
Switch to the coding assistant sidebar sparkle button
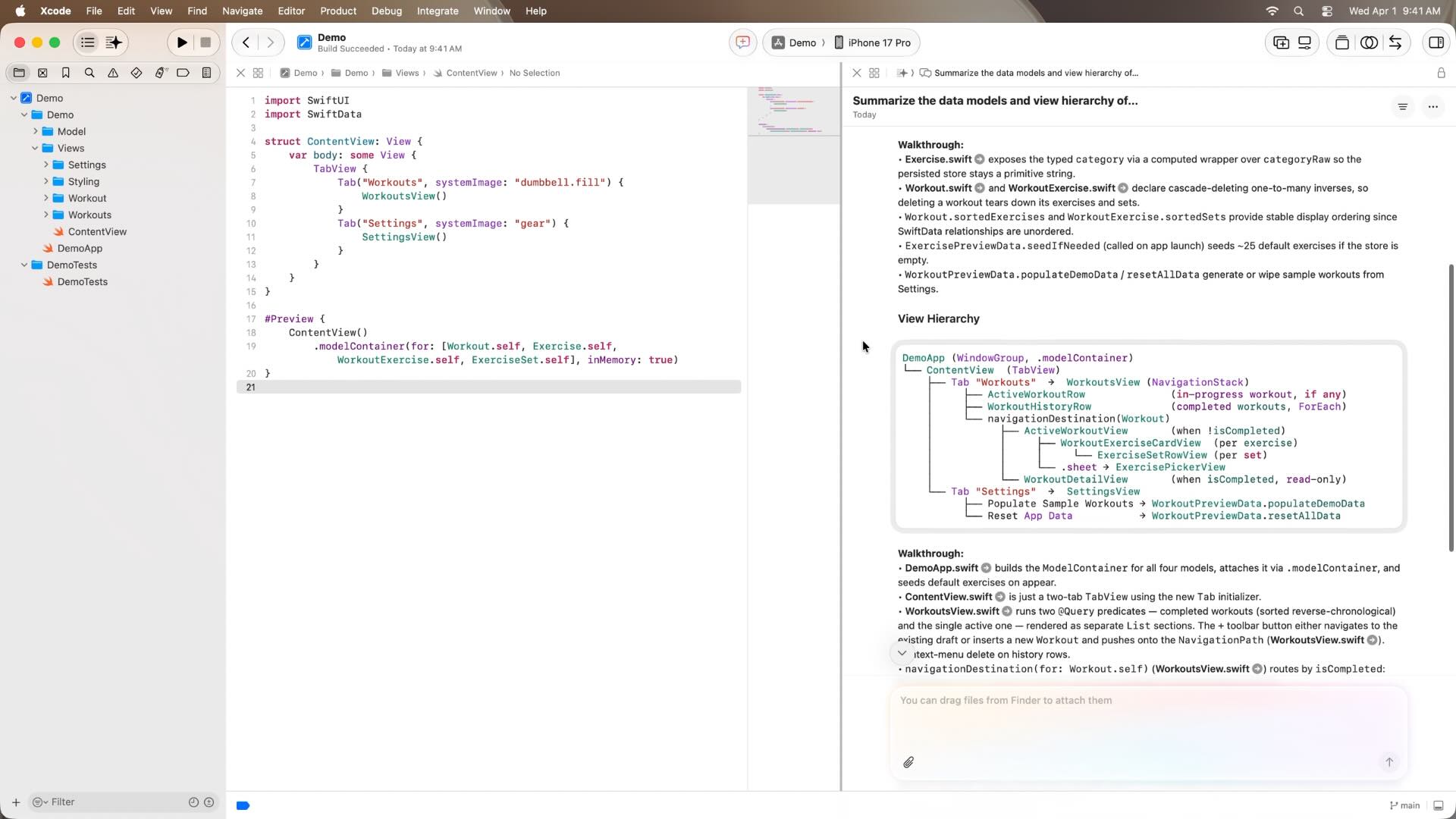click(114, 42)
